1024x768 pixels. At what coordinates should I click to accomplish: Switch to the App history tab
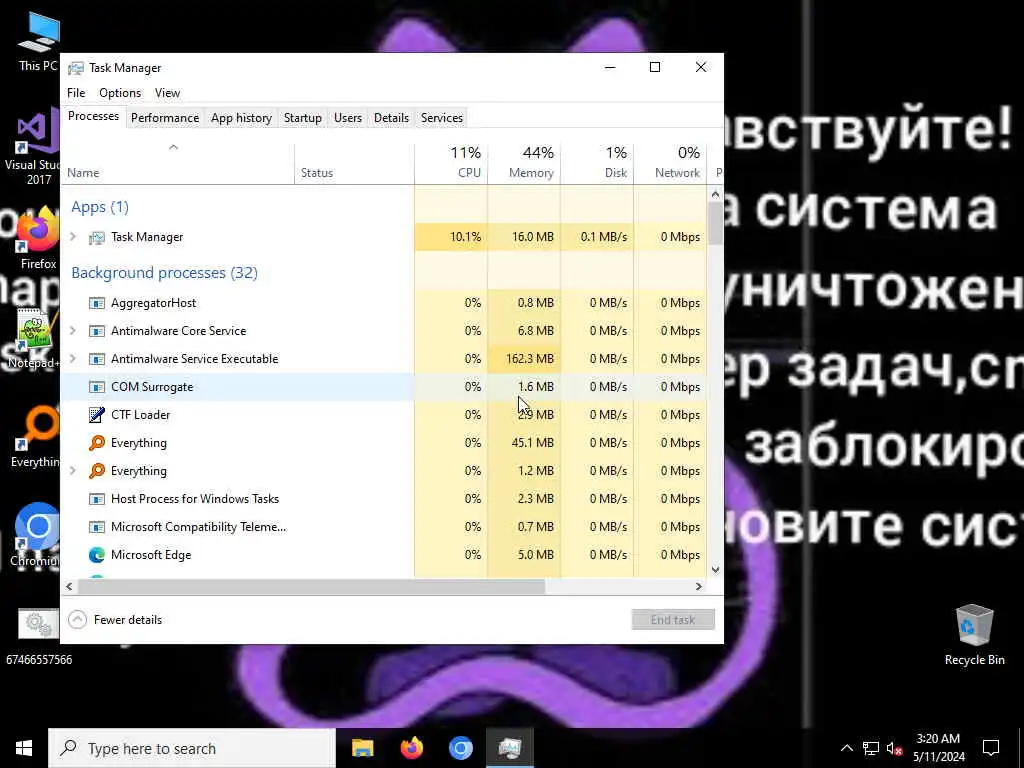point(241,118)
